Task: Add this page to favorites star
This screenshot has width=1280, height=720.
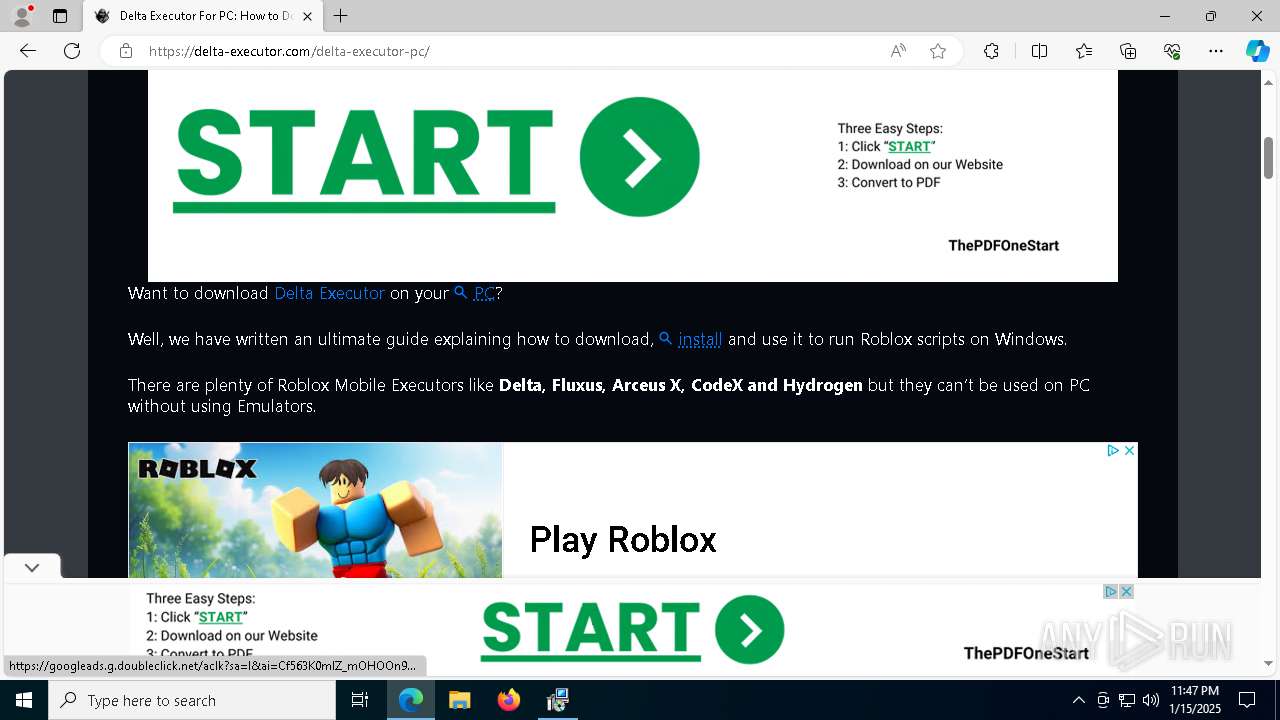Action: [x=938, y=51]
